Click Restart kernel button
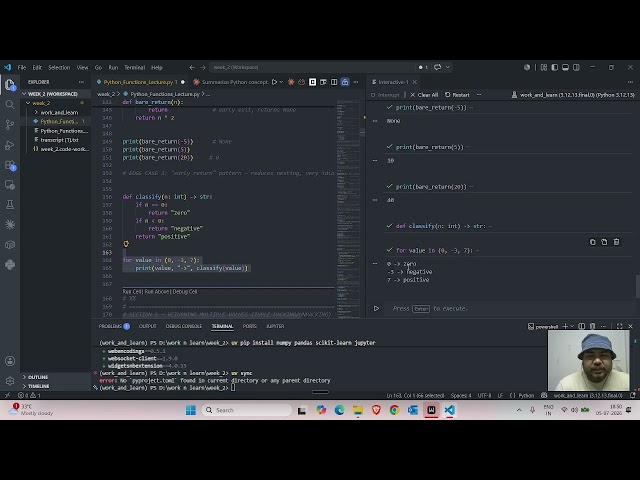Screen dimensions: 640x480 tap(457, 95)
